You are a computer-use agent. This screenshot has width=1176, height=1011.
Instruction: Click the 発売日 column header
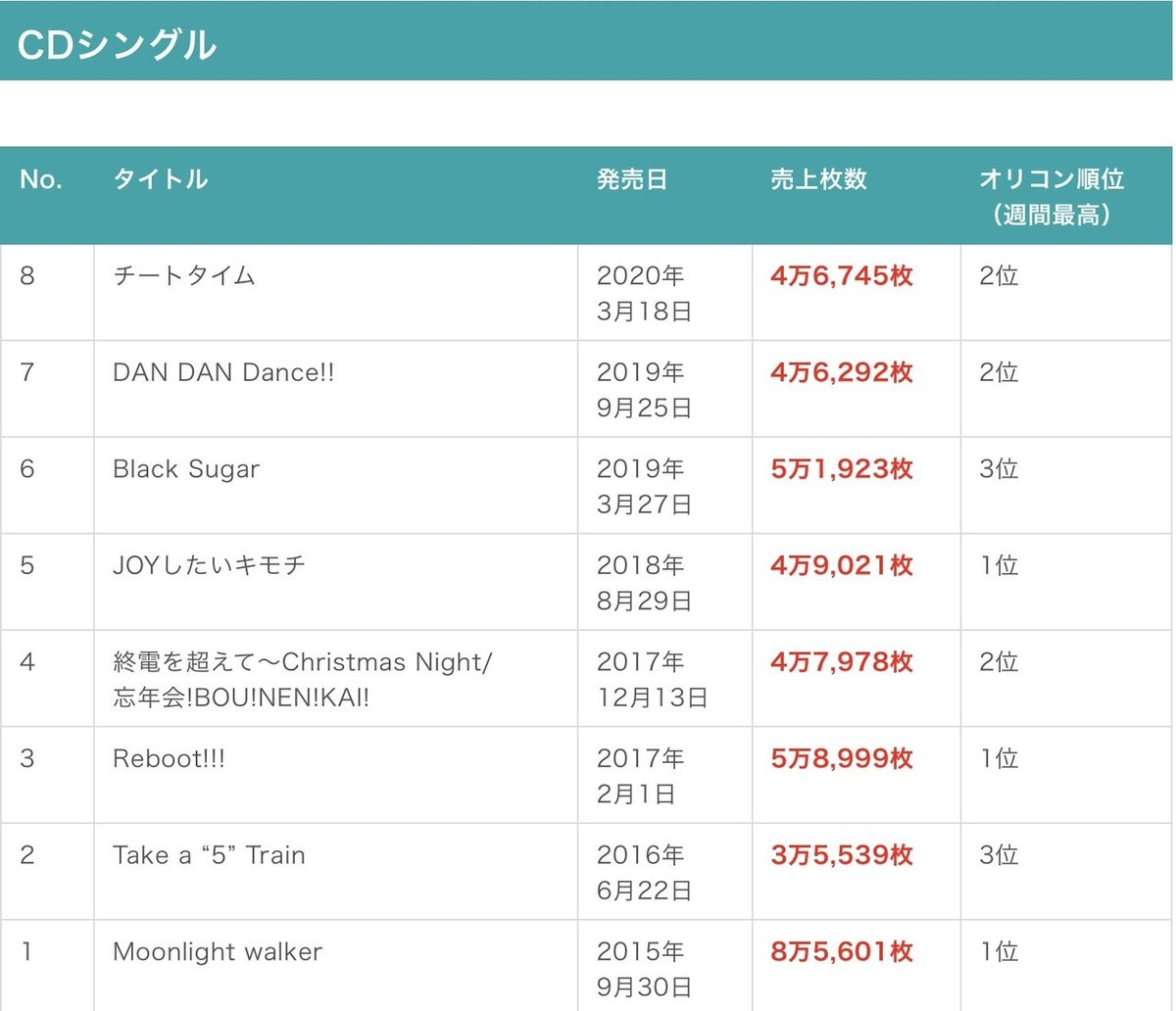pos(632,179)
